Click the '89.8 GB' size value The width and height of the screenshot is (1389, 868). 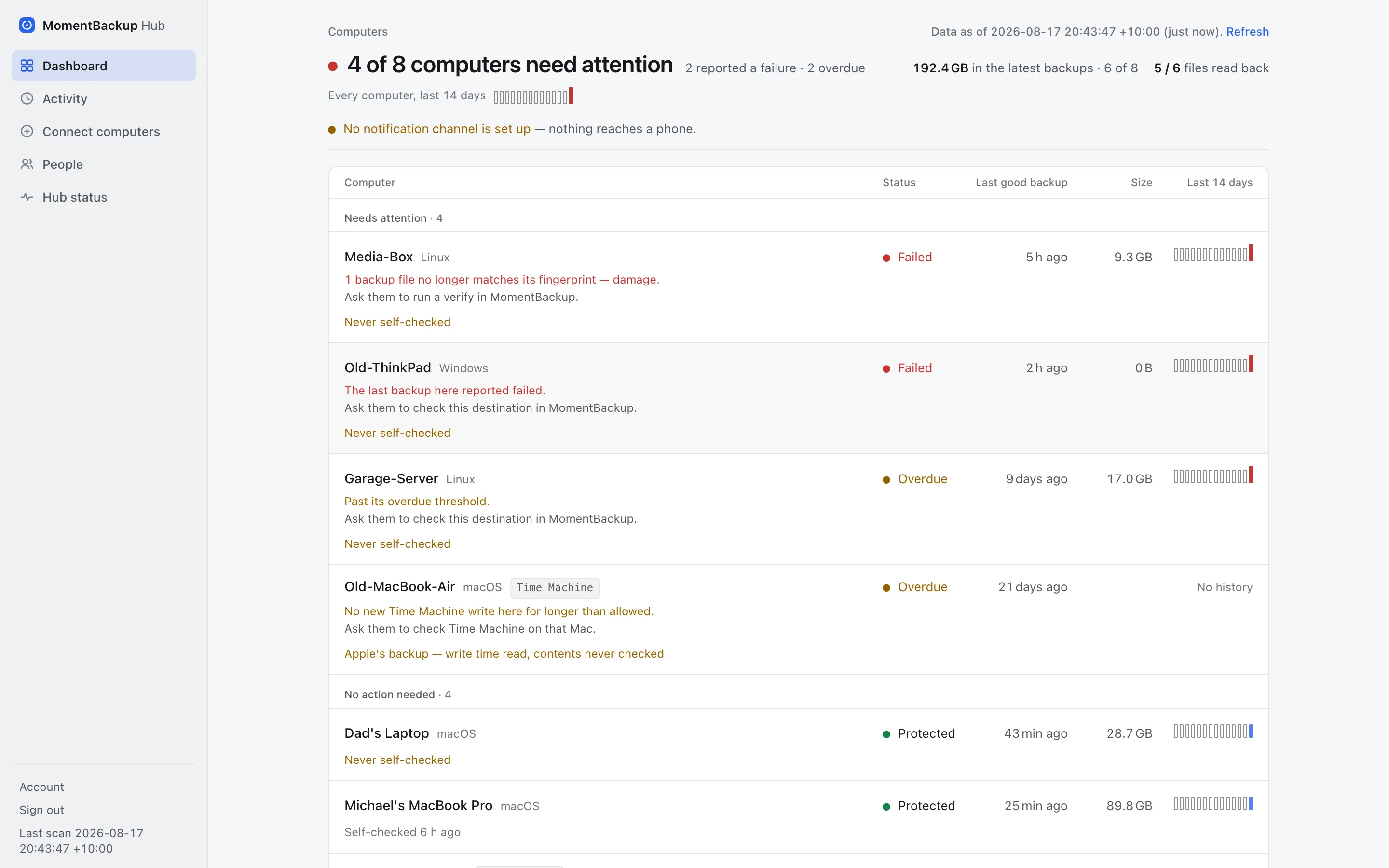click(x=1129, y=806)
